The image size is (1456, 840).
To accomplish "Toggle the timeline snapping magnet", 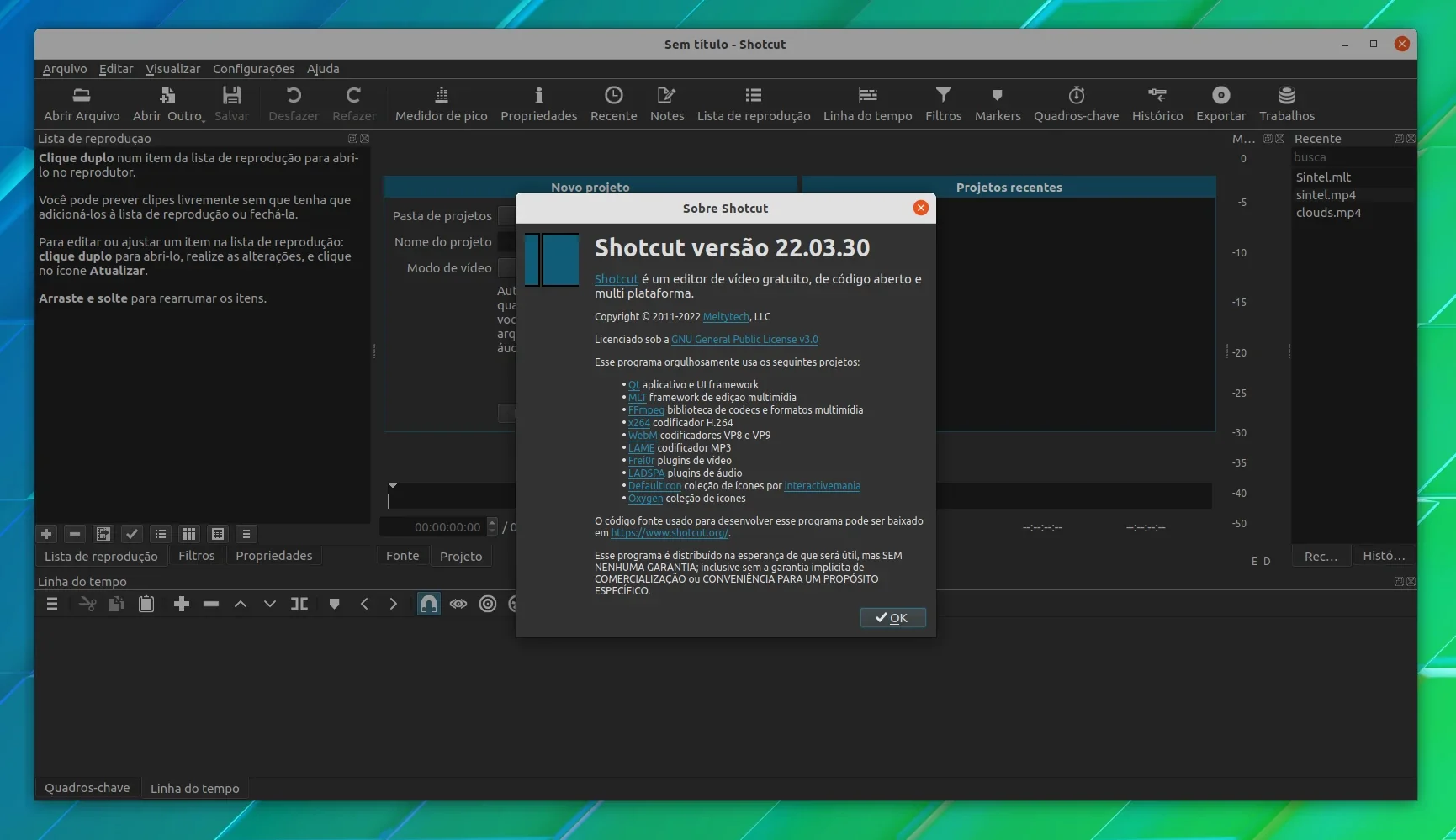I will pyautogui.click(x=428, y=604).
